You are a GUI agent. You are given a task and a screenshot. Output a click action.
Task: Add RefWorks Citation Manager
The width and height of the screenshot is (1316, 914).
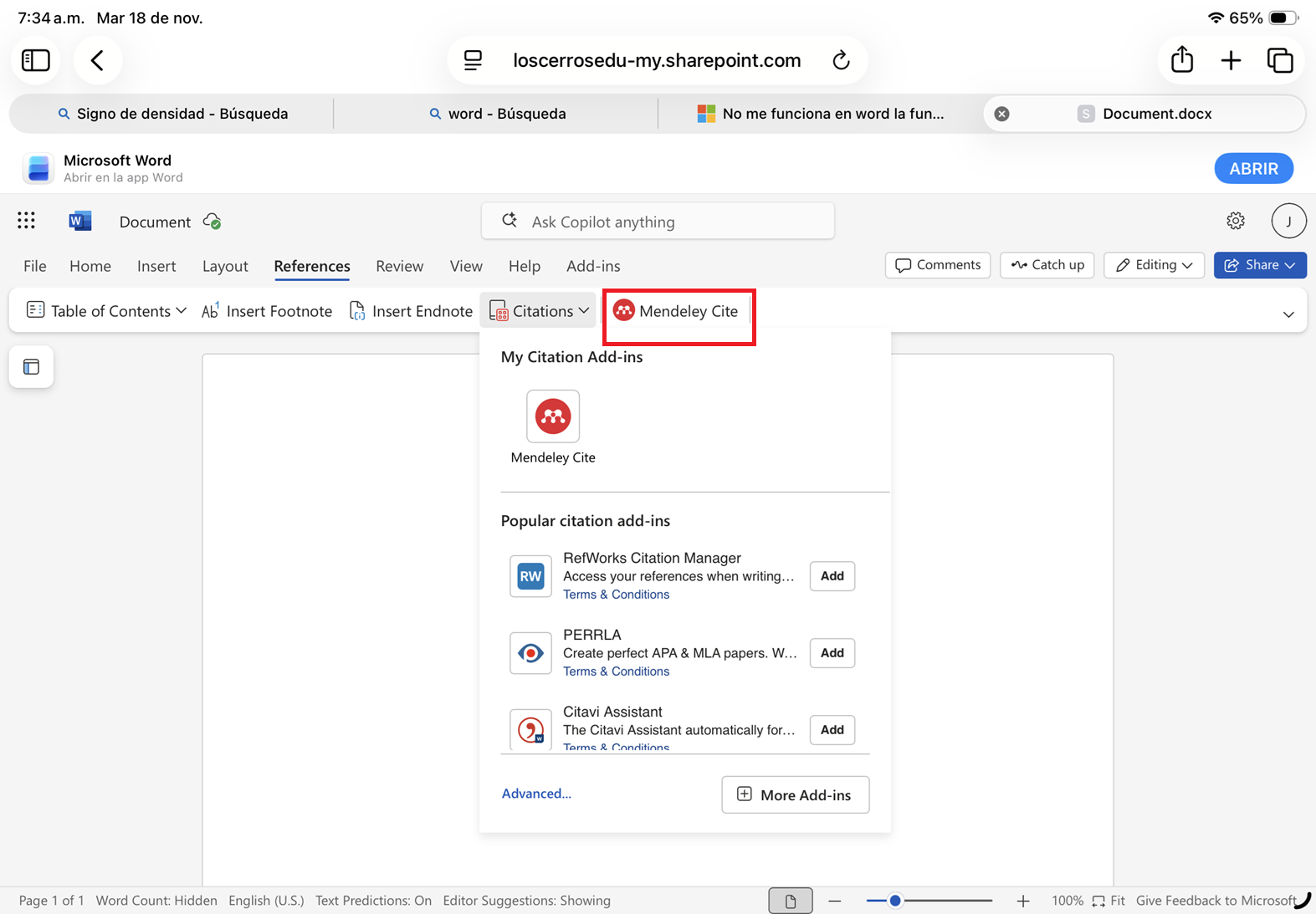tap(832, 576)
